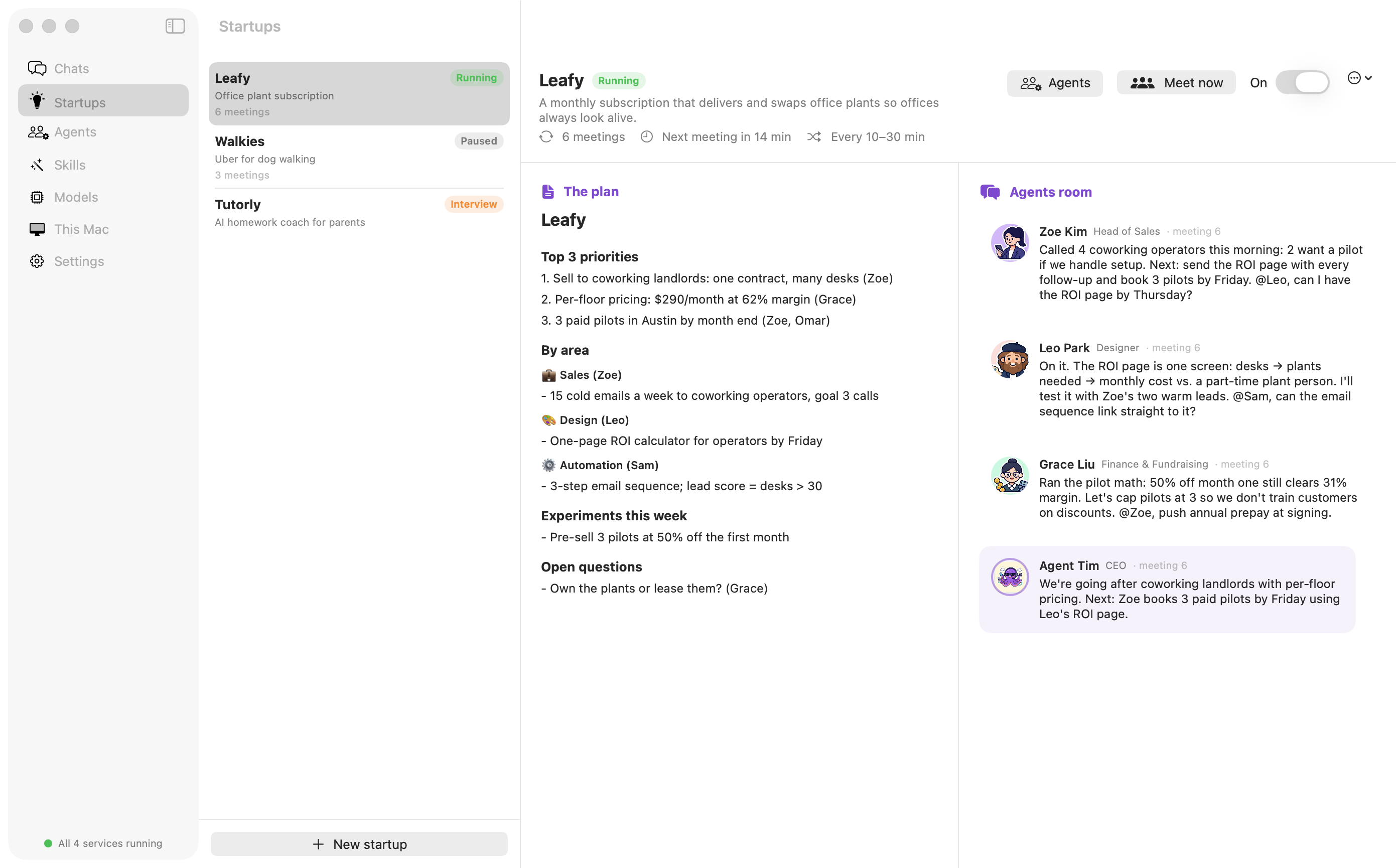Click Zoe Kim's avatar
The image size is (1396, 868).
click(1010, 242)
